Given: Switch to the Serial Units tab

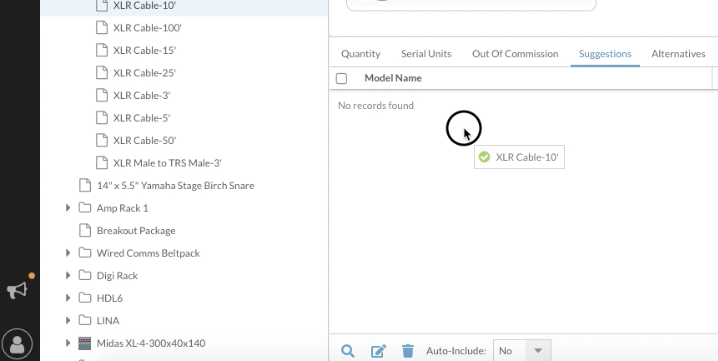Looking at the screenshot, I should 426,54.
